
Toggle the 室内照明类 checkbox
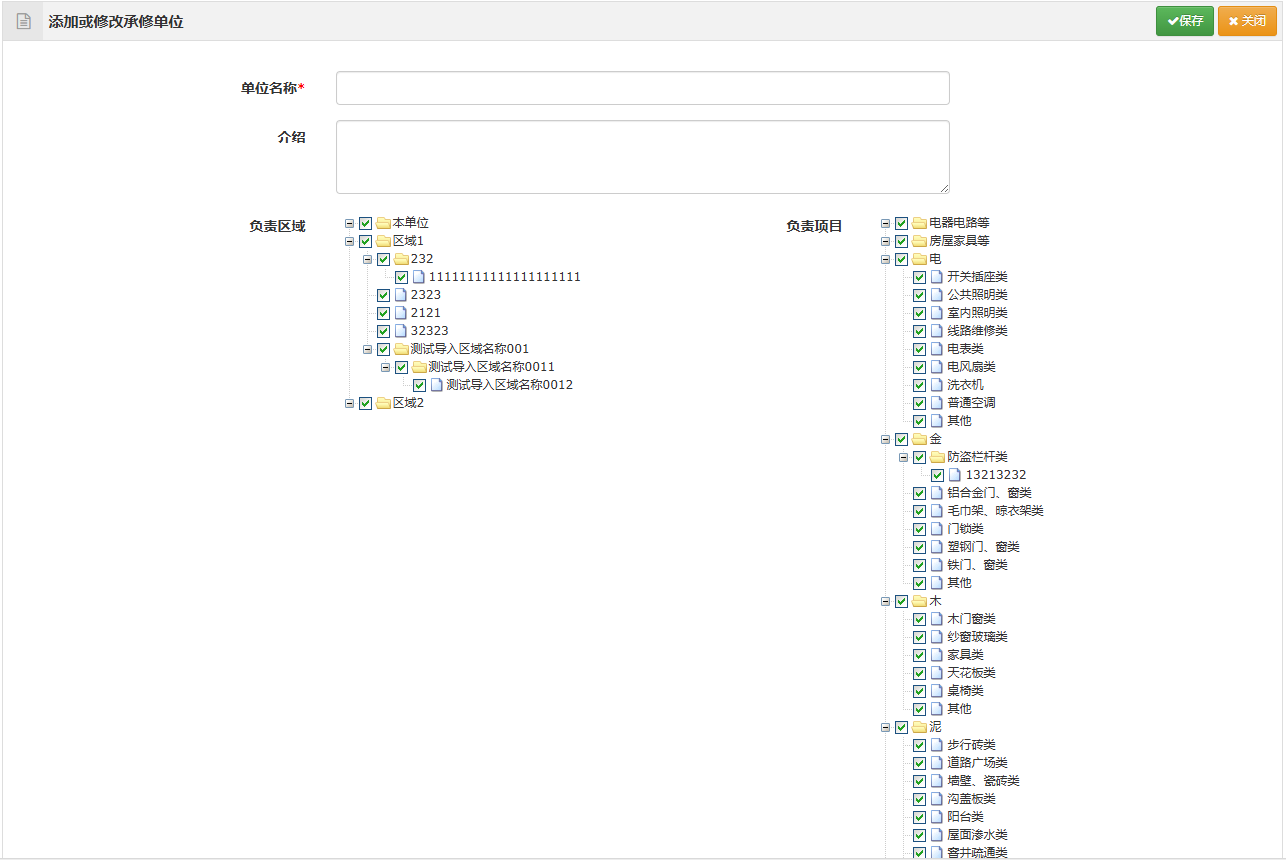919,313
